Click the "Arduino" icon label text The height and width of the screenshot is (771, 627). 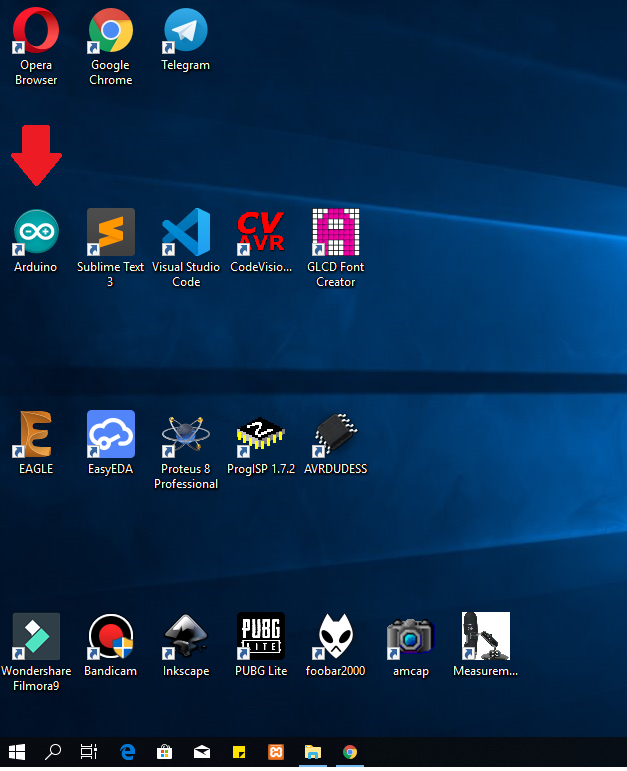coord(35,267)
